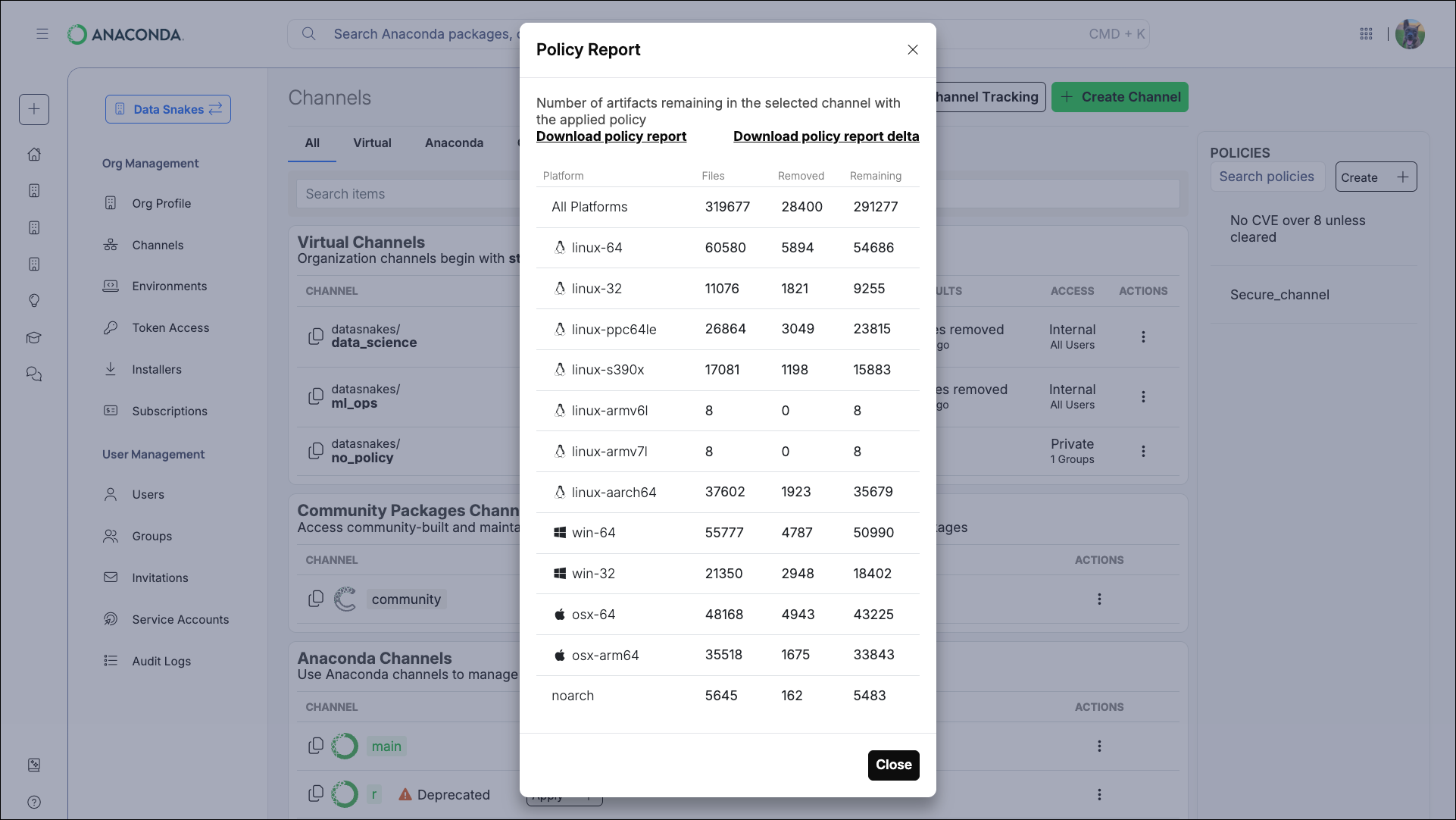This screenshot has width=1456, height=820.
Task: Click the chat support icon in left rail
Action: tap(34, 374)
